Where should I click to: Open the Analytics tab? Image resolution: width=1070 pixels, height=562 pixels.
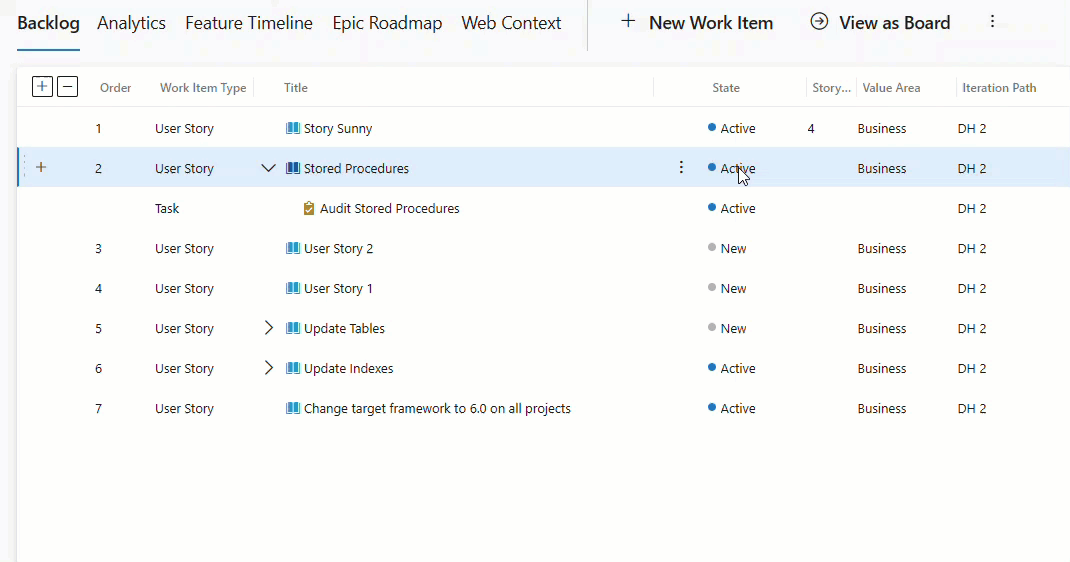coord(131,23)
